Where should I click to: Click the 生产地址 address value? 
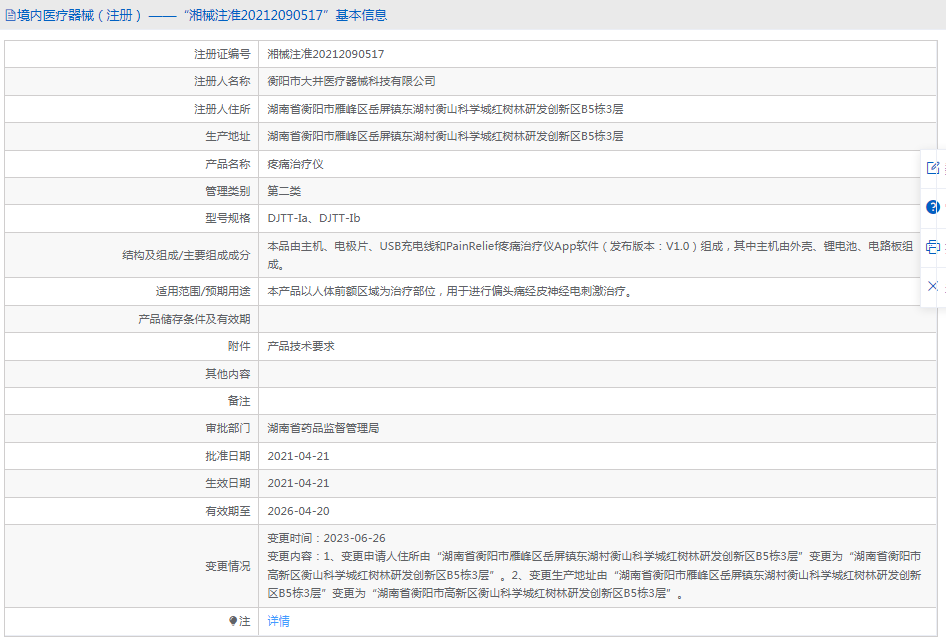click(445, 136)
